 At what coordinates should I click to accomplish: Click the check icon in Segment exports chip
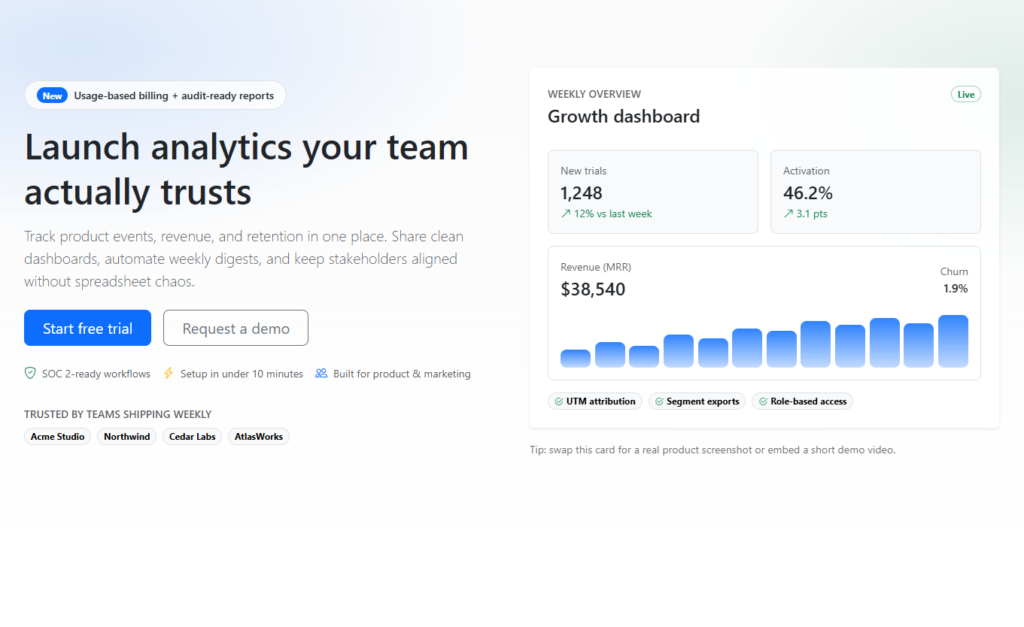658,402
